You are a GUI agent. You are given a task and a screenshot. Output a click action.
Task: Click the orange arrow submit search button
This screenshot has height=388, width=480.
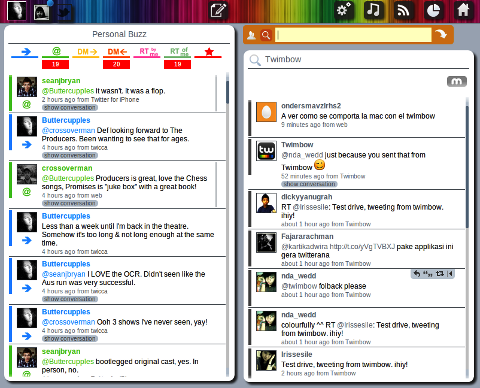[441, 34]
